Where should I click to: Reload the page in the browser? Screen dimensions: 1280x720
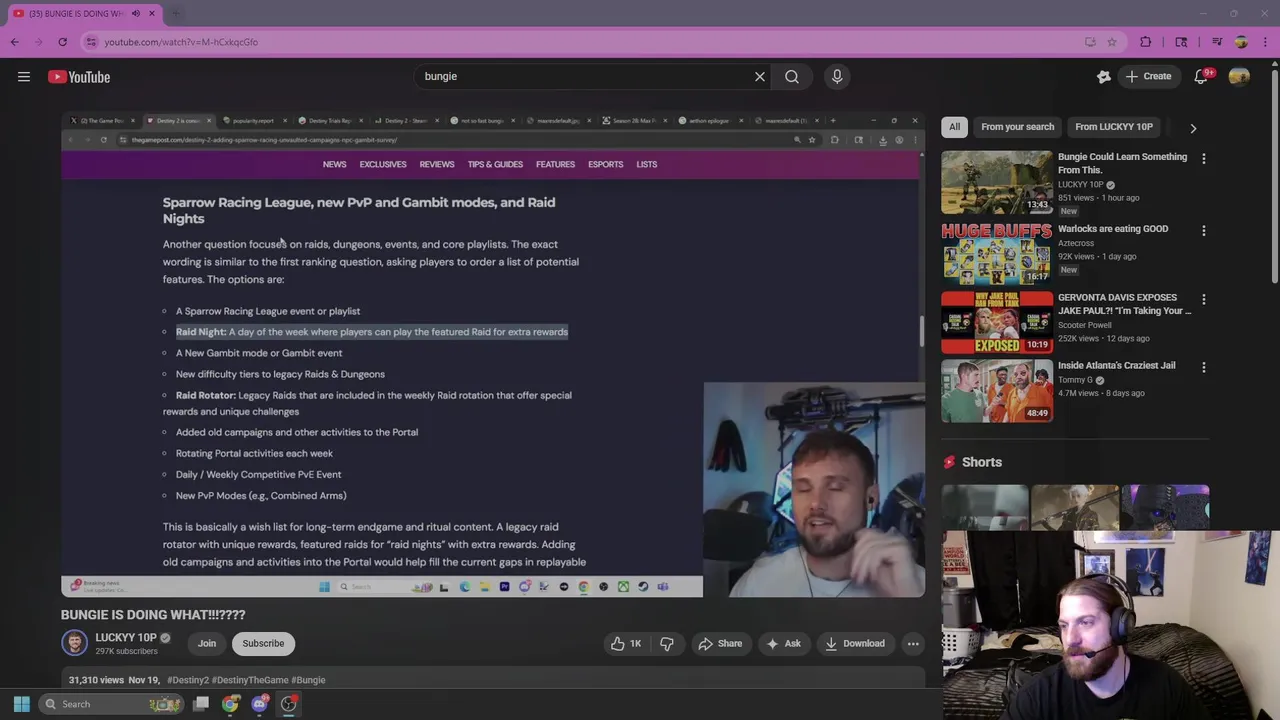[62, 42]
